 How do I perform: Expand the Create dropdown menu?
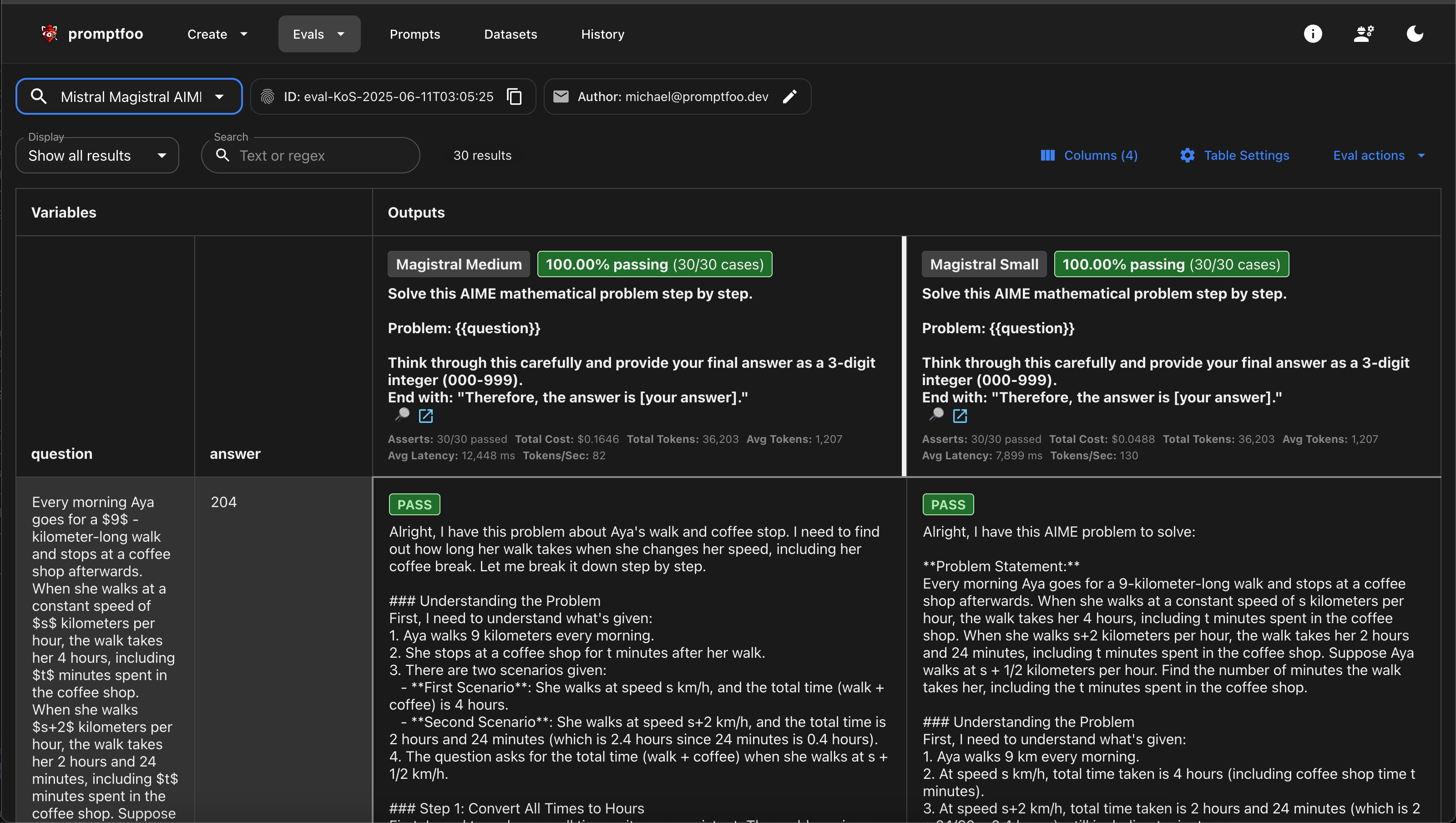coord(217,35)
